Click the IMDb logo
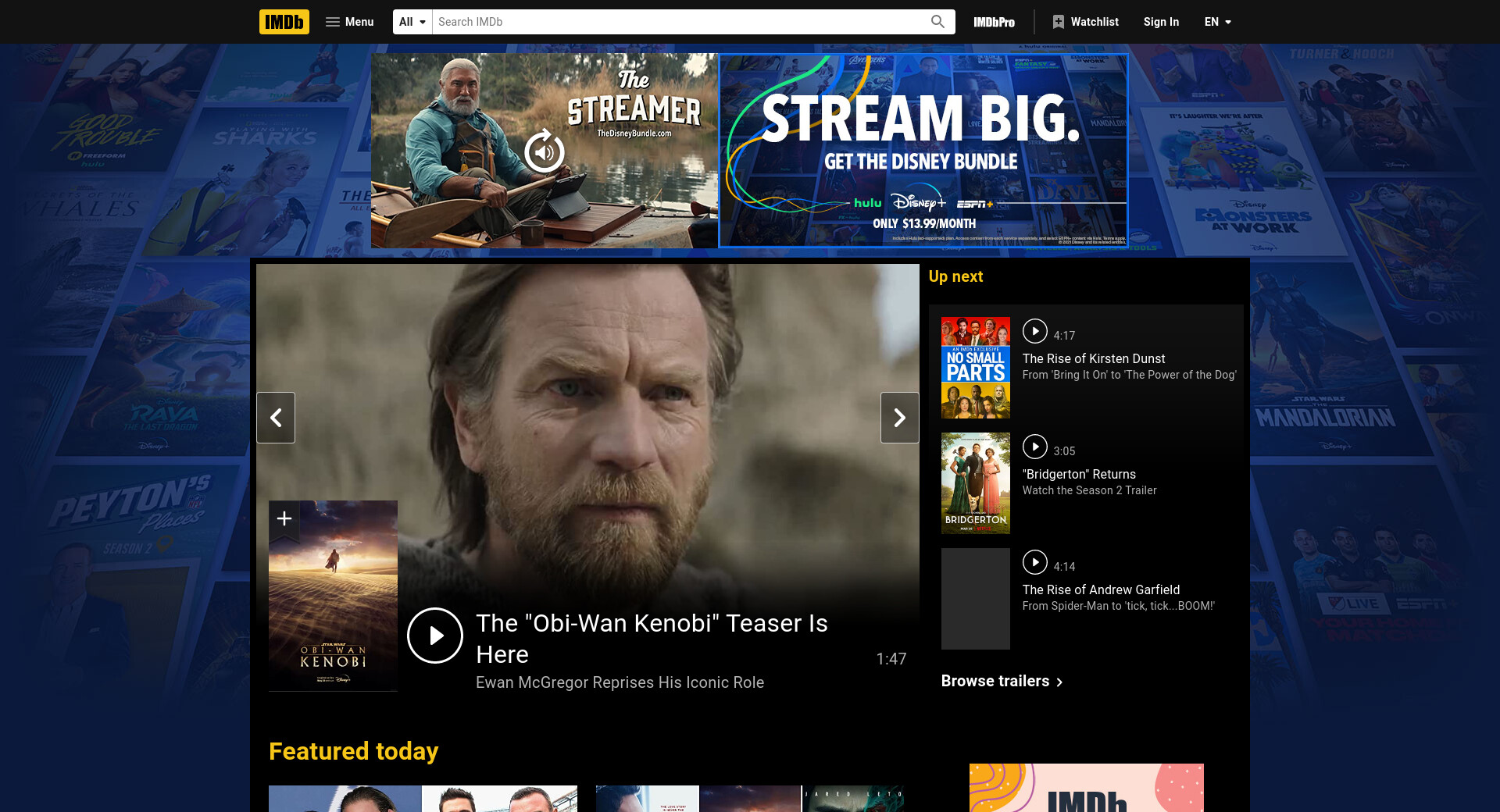 (x=284, y=22)
